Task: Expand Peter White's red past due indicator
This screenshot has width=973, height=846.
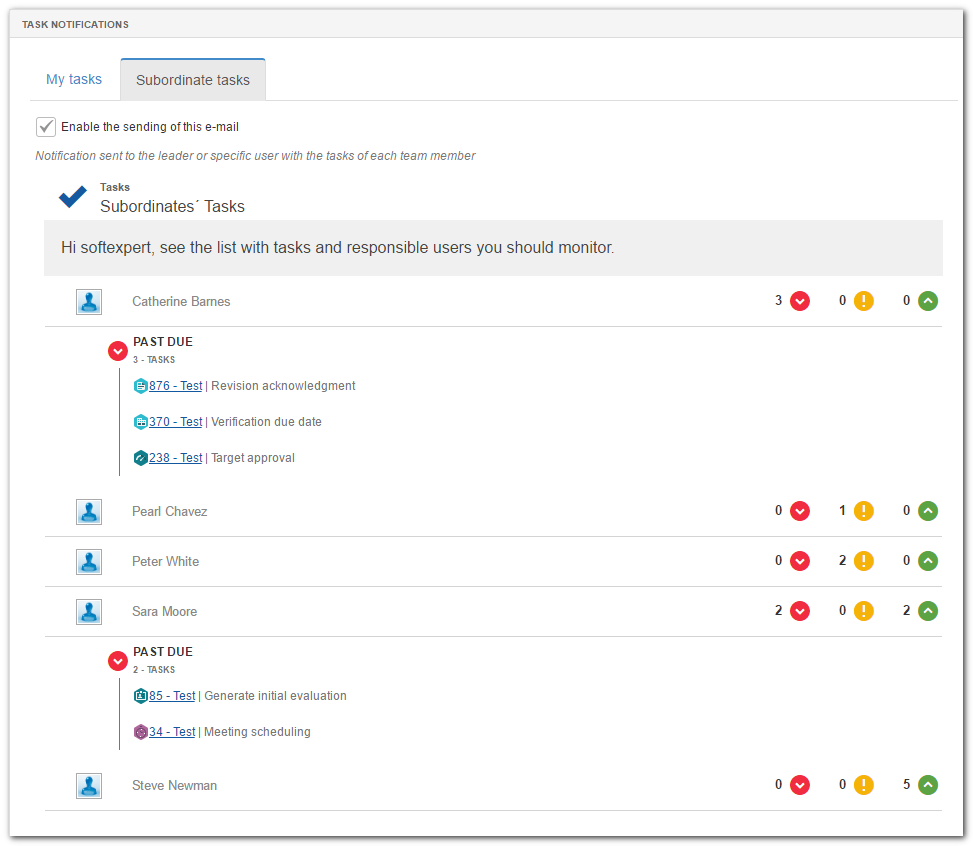Action: click(799, 561)
